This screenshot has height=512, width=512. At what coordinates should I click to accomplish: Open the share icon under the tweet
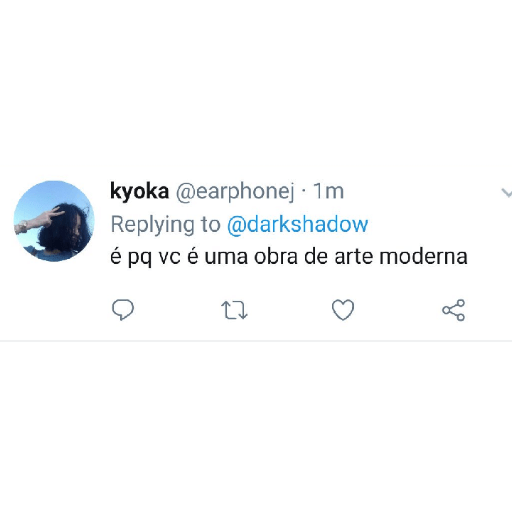[x=453, y=310]
